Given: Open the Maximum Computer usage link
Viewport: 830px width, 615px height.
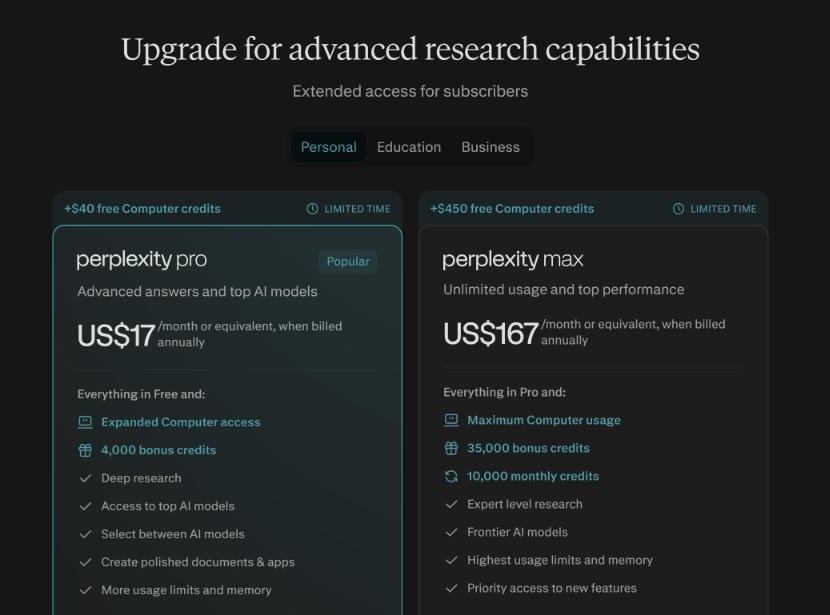Looking at the screenshot, I should pos(544,420).
